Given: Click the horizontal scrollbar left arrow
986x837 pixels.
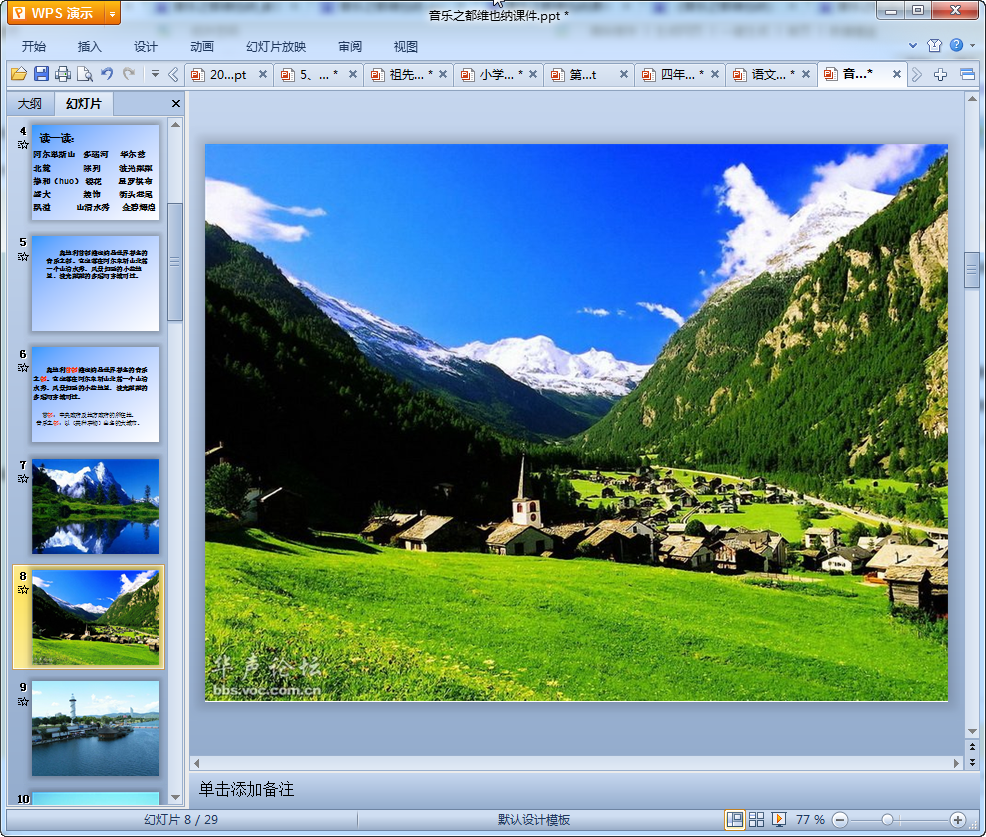Looking at the screenshot, I should tap(197, 763).
